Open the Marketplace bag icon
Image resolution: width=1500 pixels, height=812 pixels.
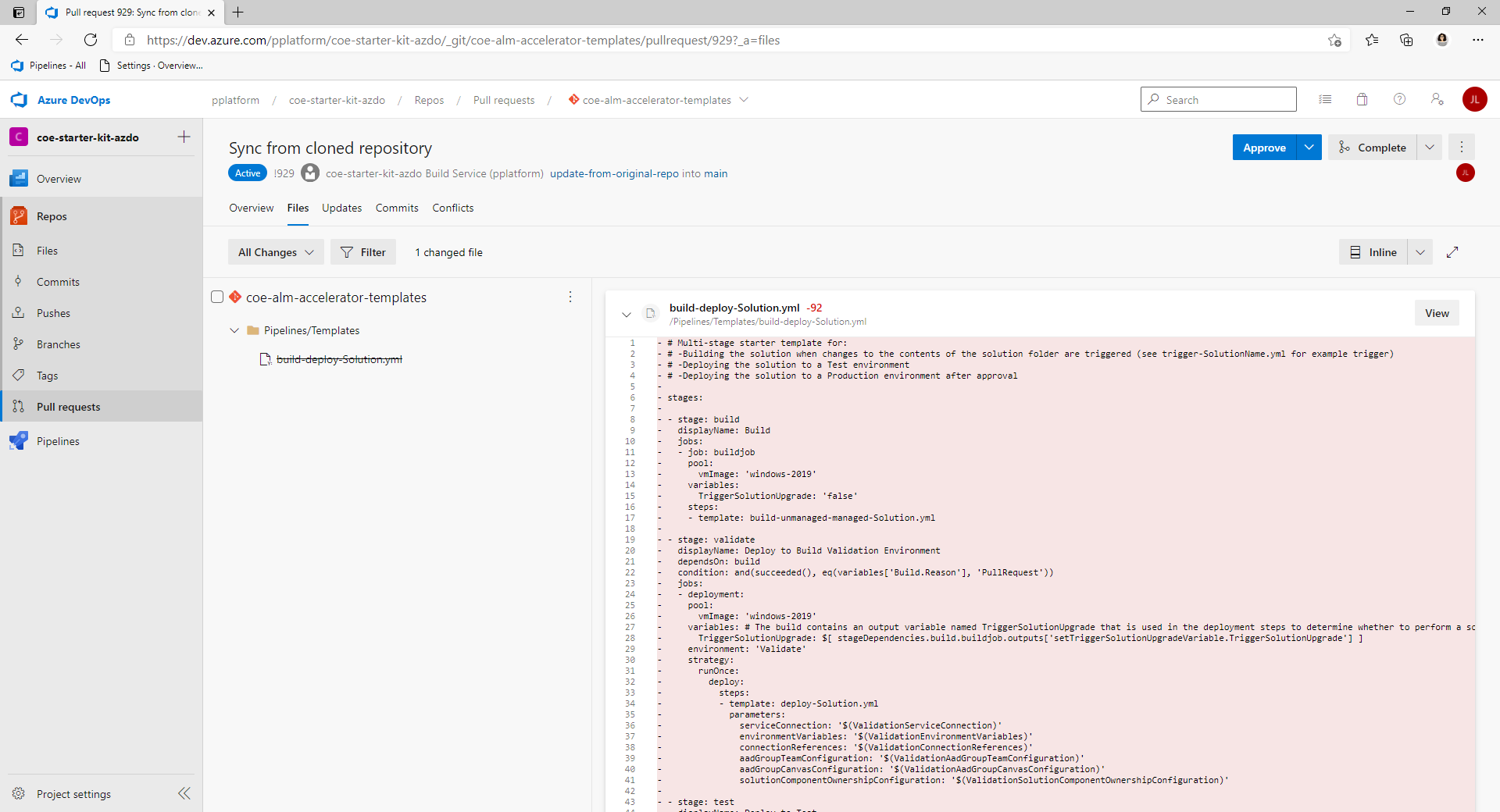tap(1362, 99)
